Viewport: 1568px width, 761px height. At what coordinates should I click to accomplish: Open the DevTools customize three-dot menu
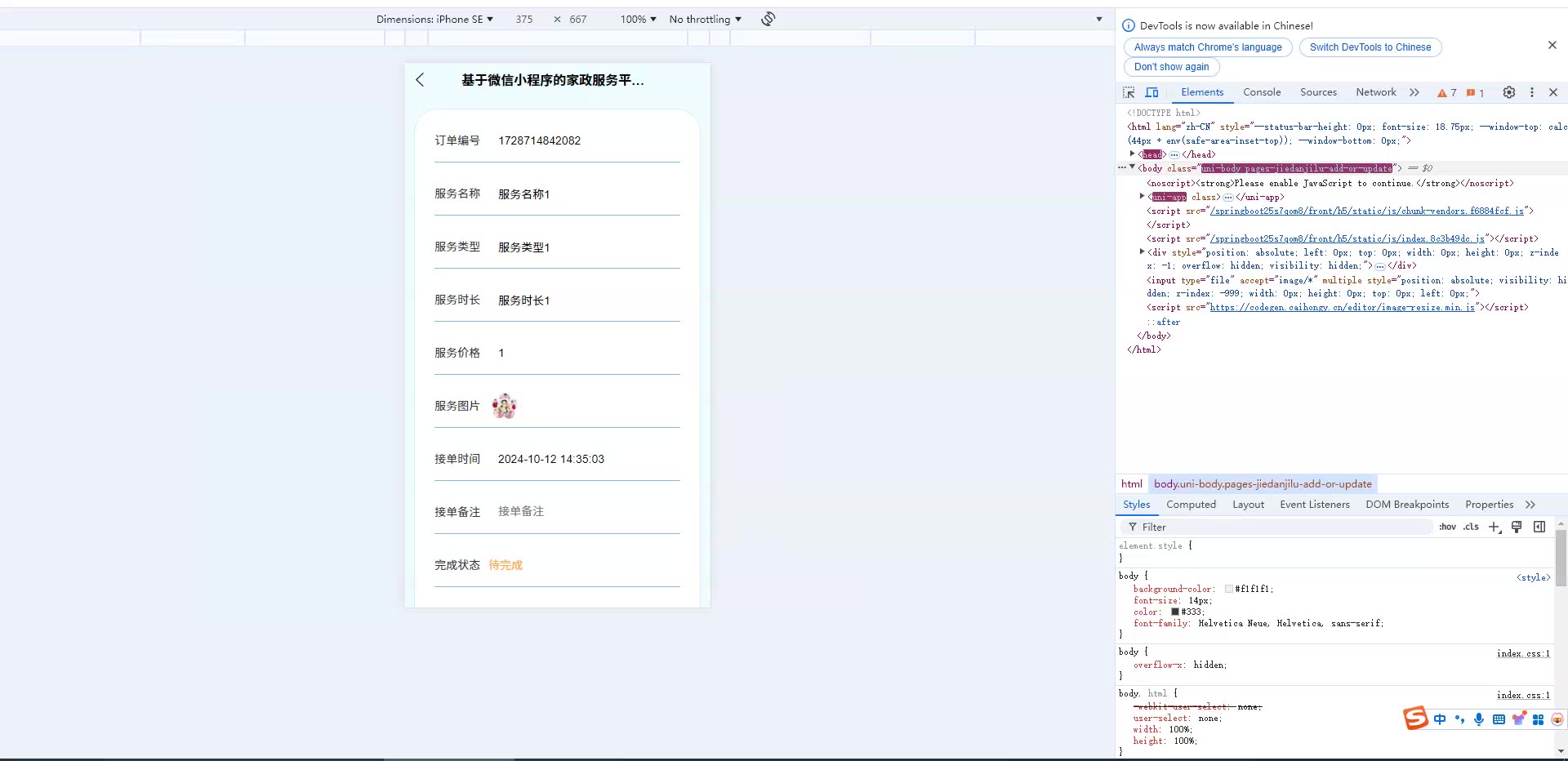(1532, 92)
